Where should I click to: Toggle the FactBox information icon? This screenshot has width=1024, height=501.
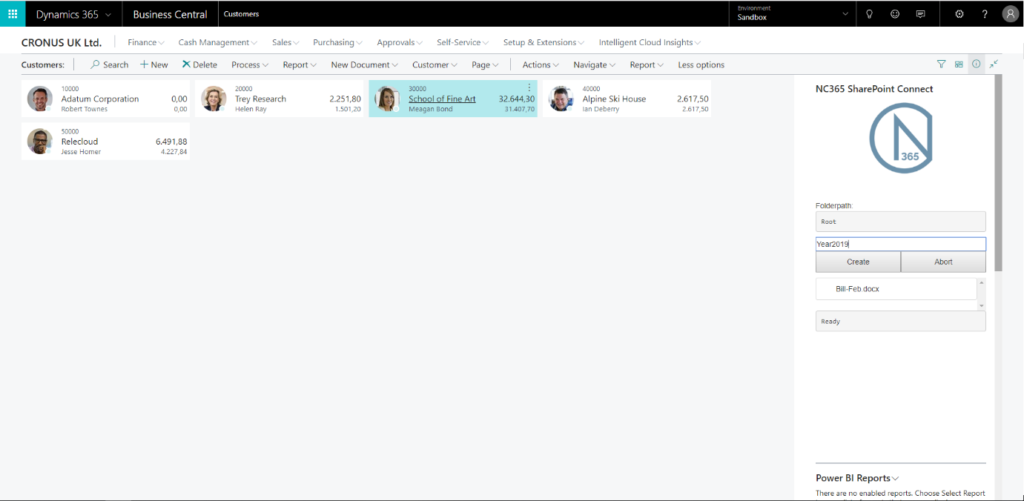click(976, 64)
